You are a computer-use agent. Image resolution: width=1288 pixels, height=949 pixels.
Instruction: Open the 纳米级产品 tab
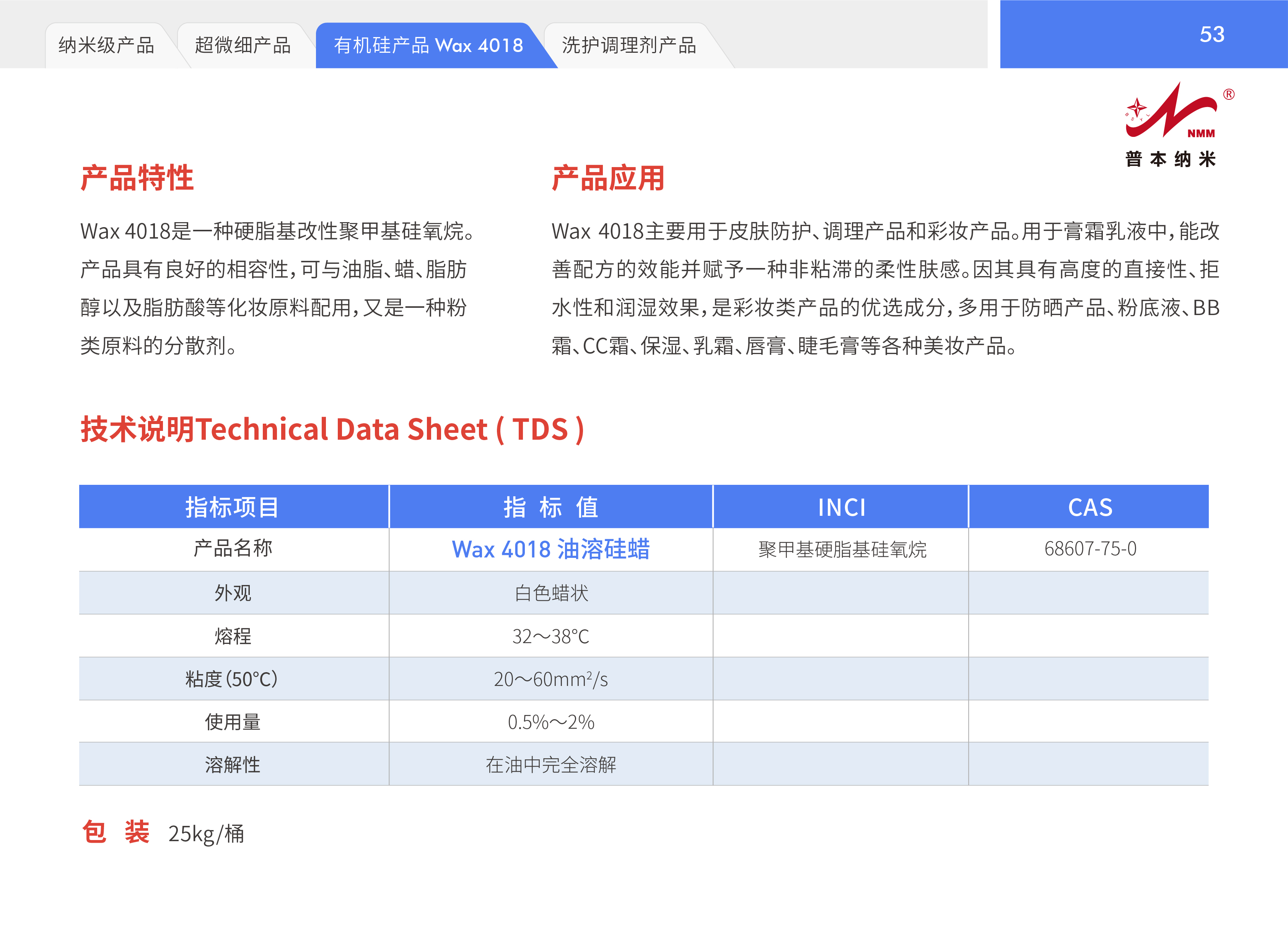point(106,45)
